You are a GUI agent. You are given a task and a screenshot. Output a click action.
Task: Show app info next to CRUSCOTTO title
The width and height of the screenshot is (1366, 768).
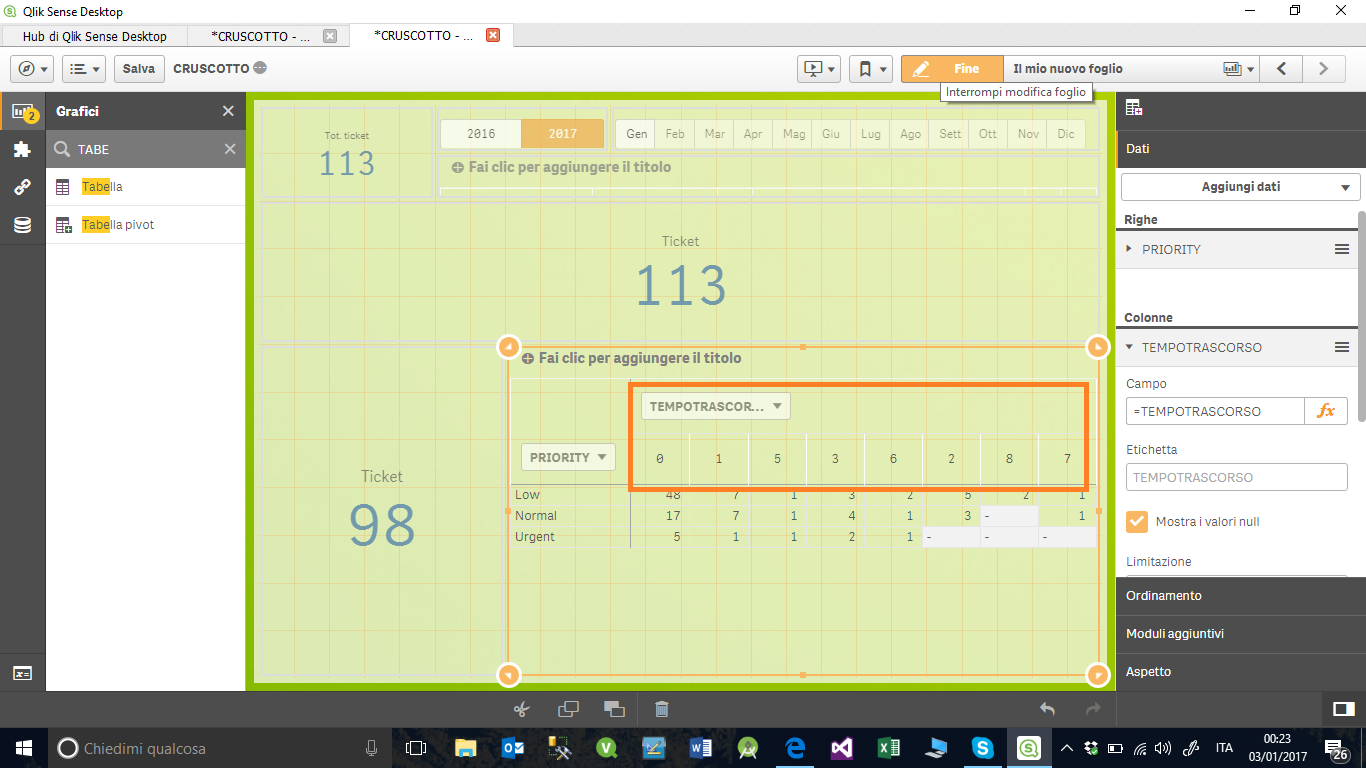259,69
